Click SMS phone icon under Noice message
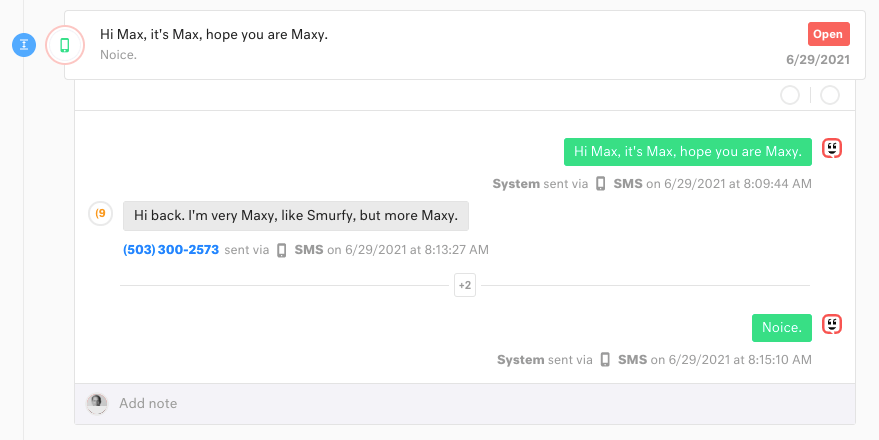The height and width of the screenshot is (440, 879). pos(605,360)
